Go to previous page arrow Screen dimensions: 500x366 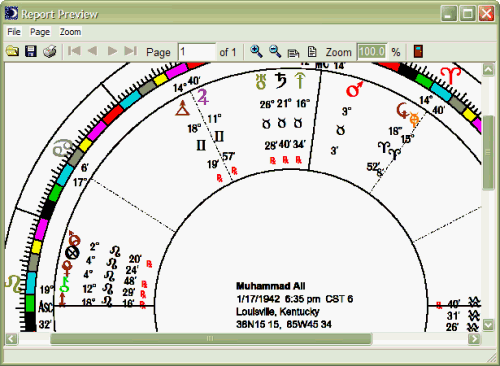pyautogui.click(x=93, y=51)
